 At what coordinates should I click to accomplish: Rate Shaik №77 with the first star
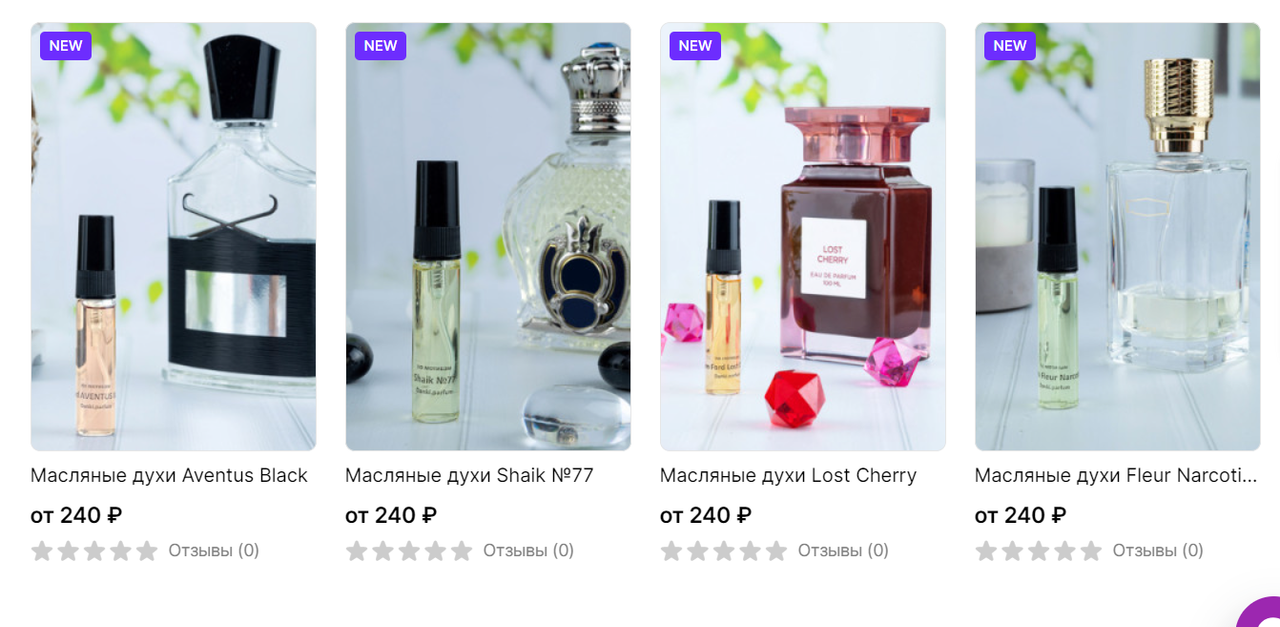point(356,551)
